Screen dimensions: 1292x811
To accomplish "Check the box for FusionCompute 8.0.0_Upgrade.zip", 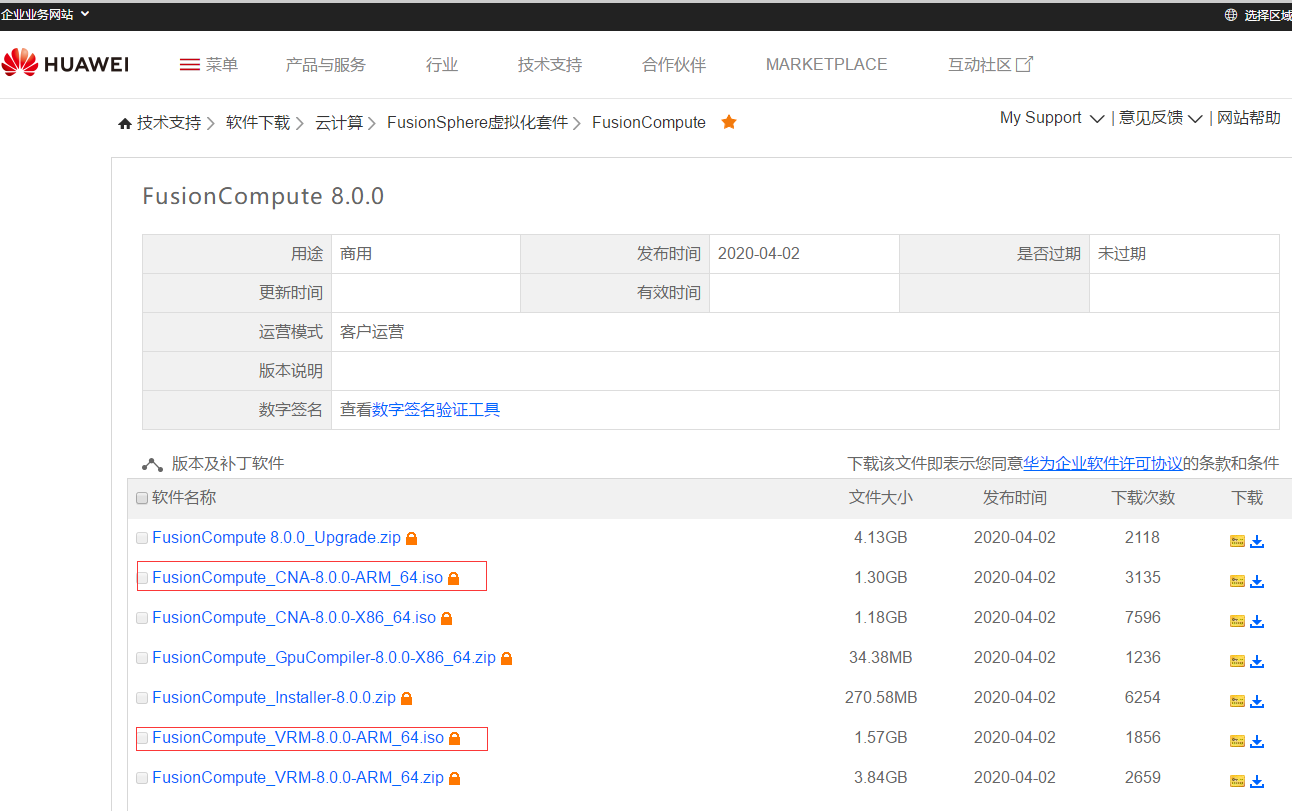I will pos(142,538).
